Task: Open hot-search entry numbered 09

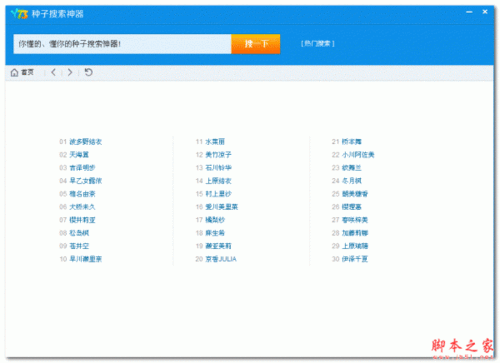Action: (x=79, y=246)
